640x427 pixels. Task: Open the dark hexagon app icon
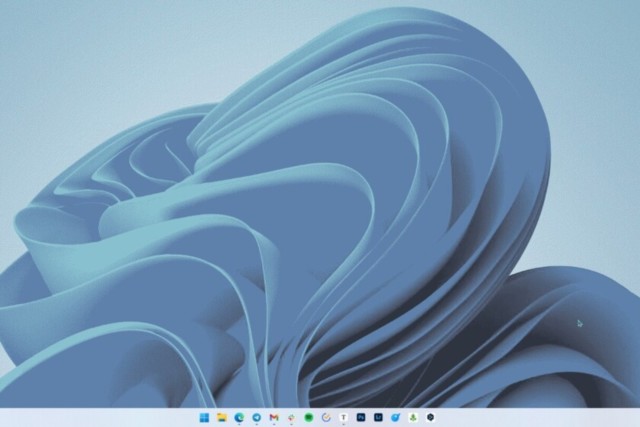click(x=430, y=417)
